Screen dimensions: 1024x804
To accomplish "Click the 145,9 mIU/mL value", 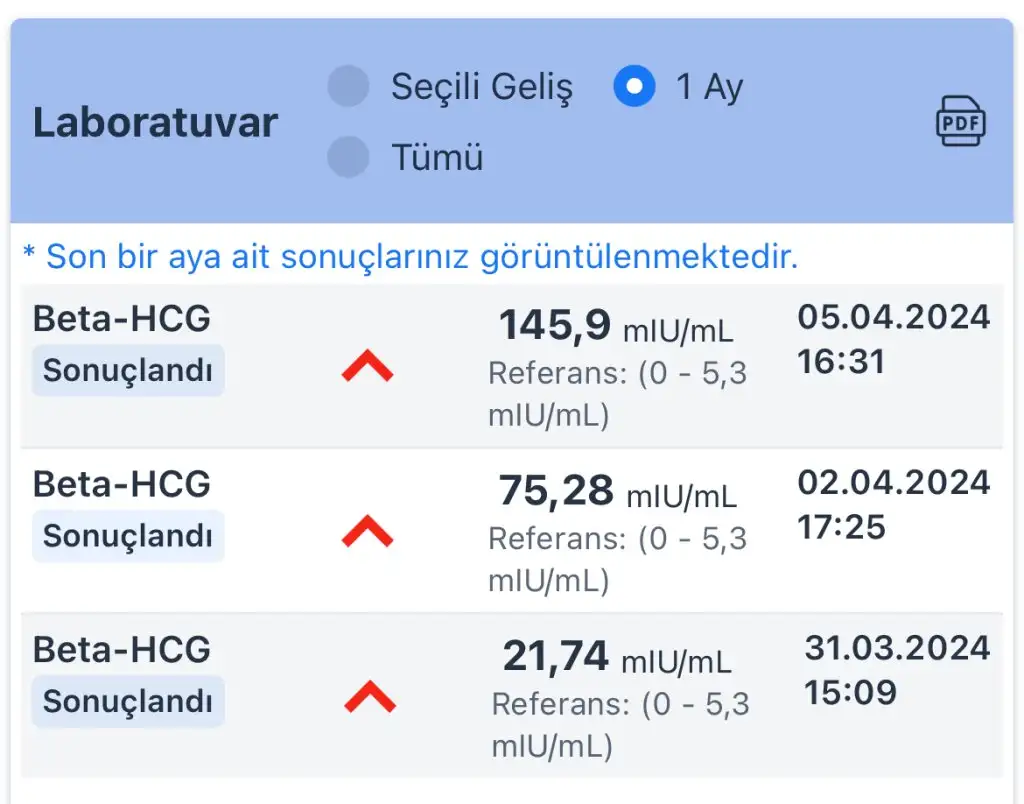I will pyautogui.click(x=616, y=326).
